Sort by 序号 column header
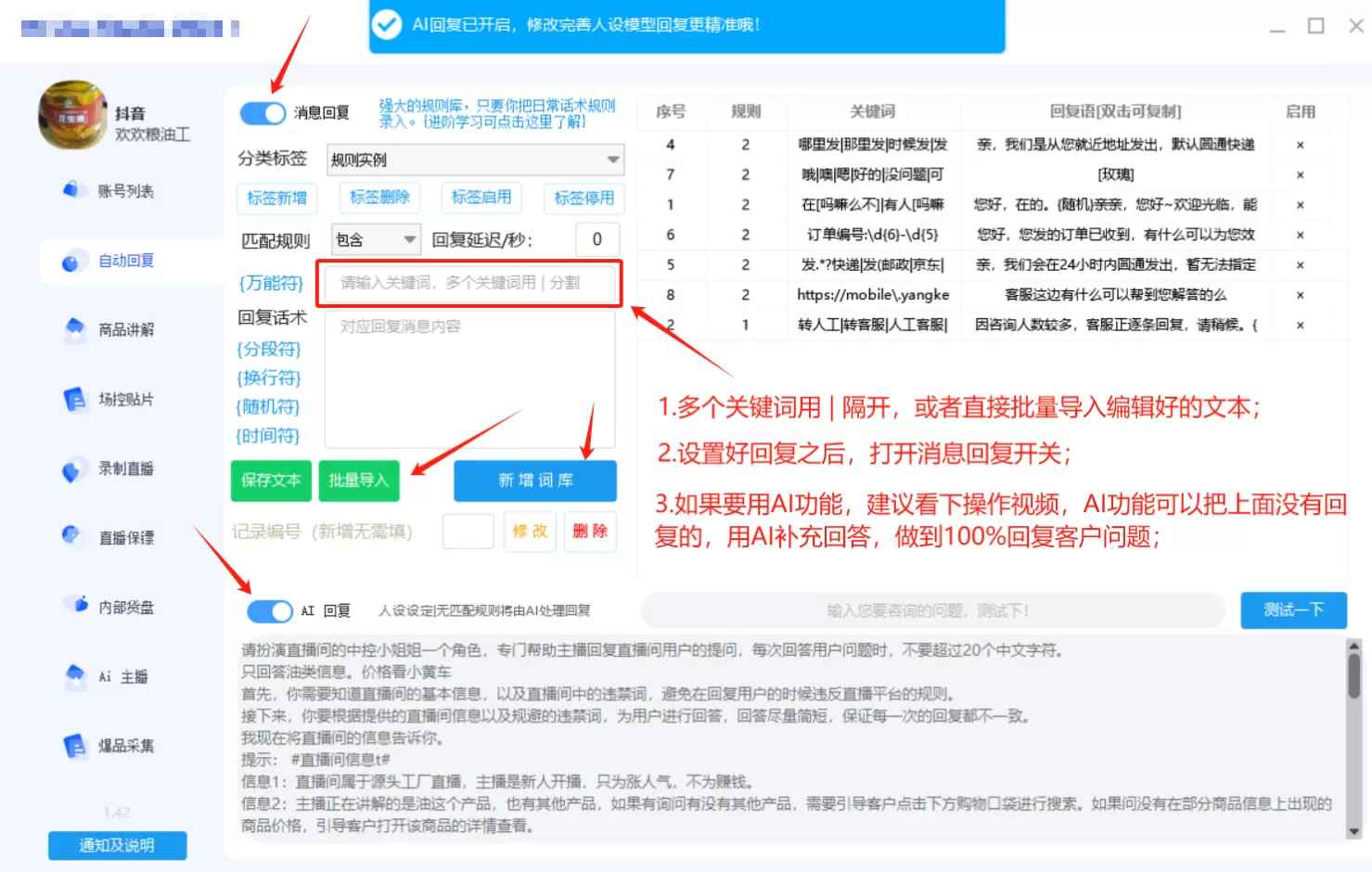 pyautogui.click(x=671, y=111)
